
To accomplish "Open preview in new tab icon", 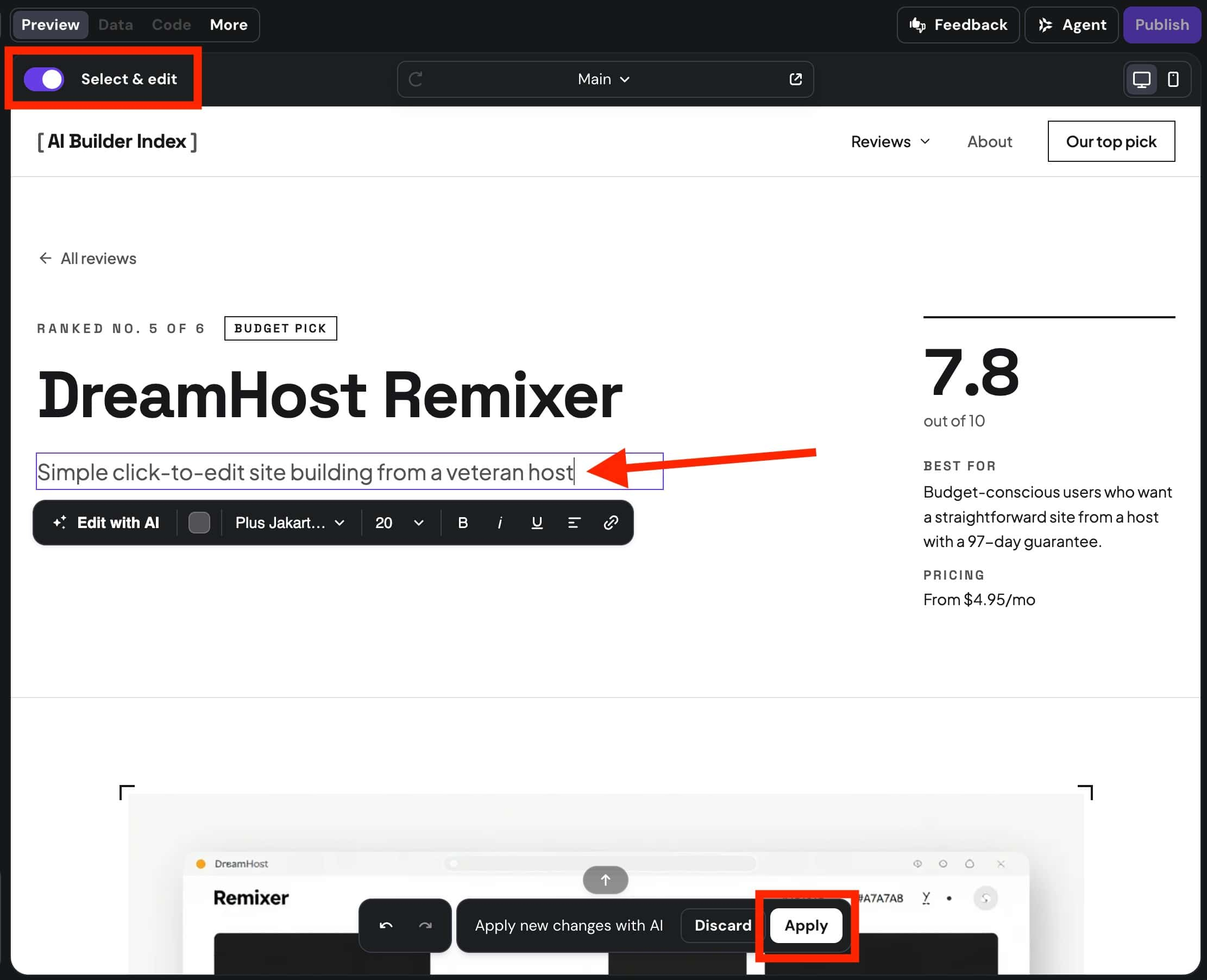I will coord(795,79).
